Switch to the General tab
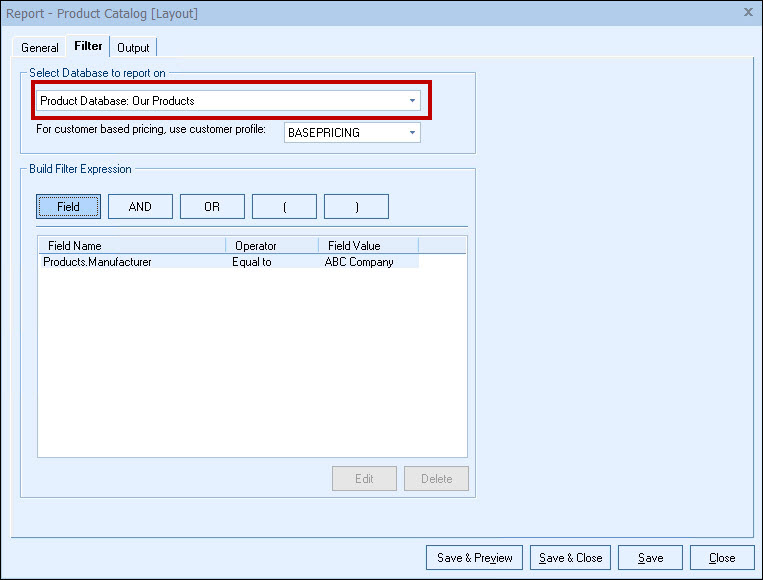This screenshot has width=763, height=580. tap(40, 48)
